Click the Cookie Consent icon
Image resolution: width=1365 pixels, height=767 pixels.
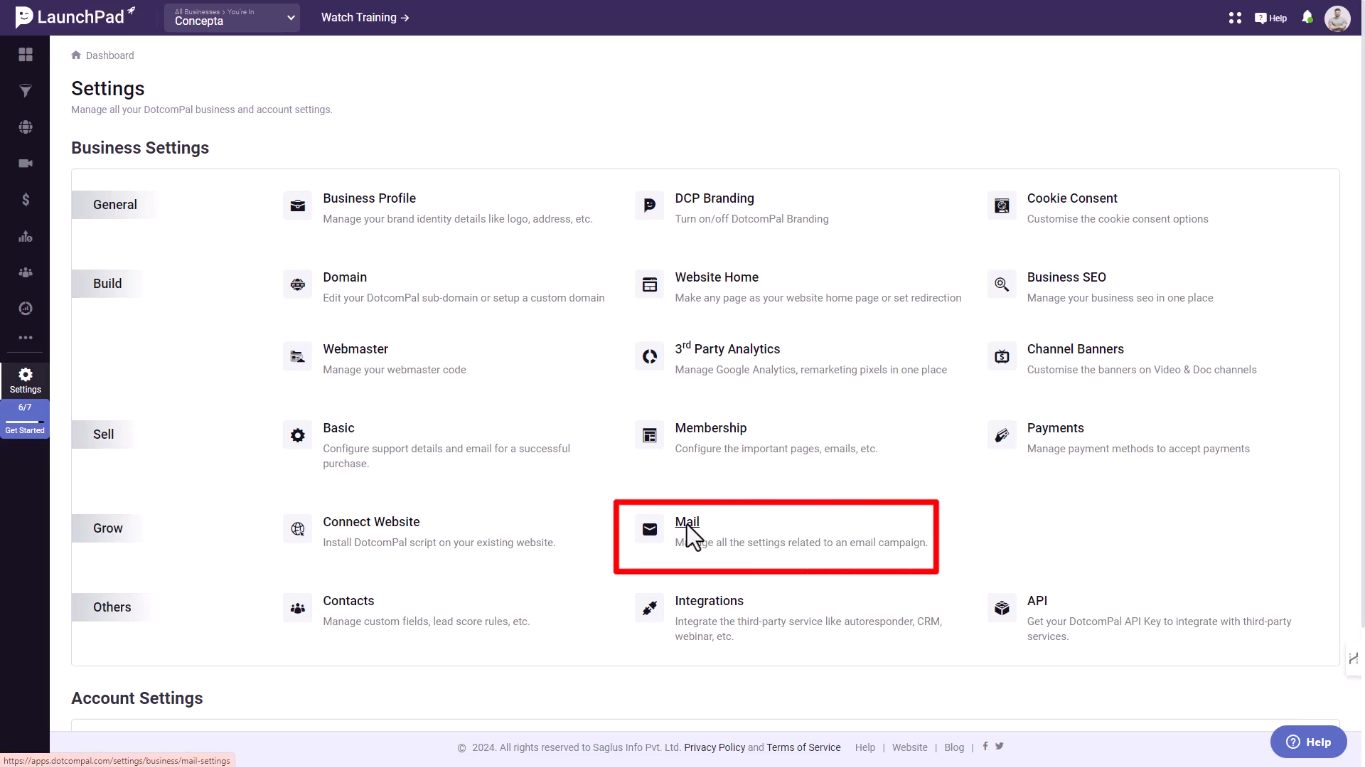[1001, 206]
